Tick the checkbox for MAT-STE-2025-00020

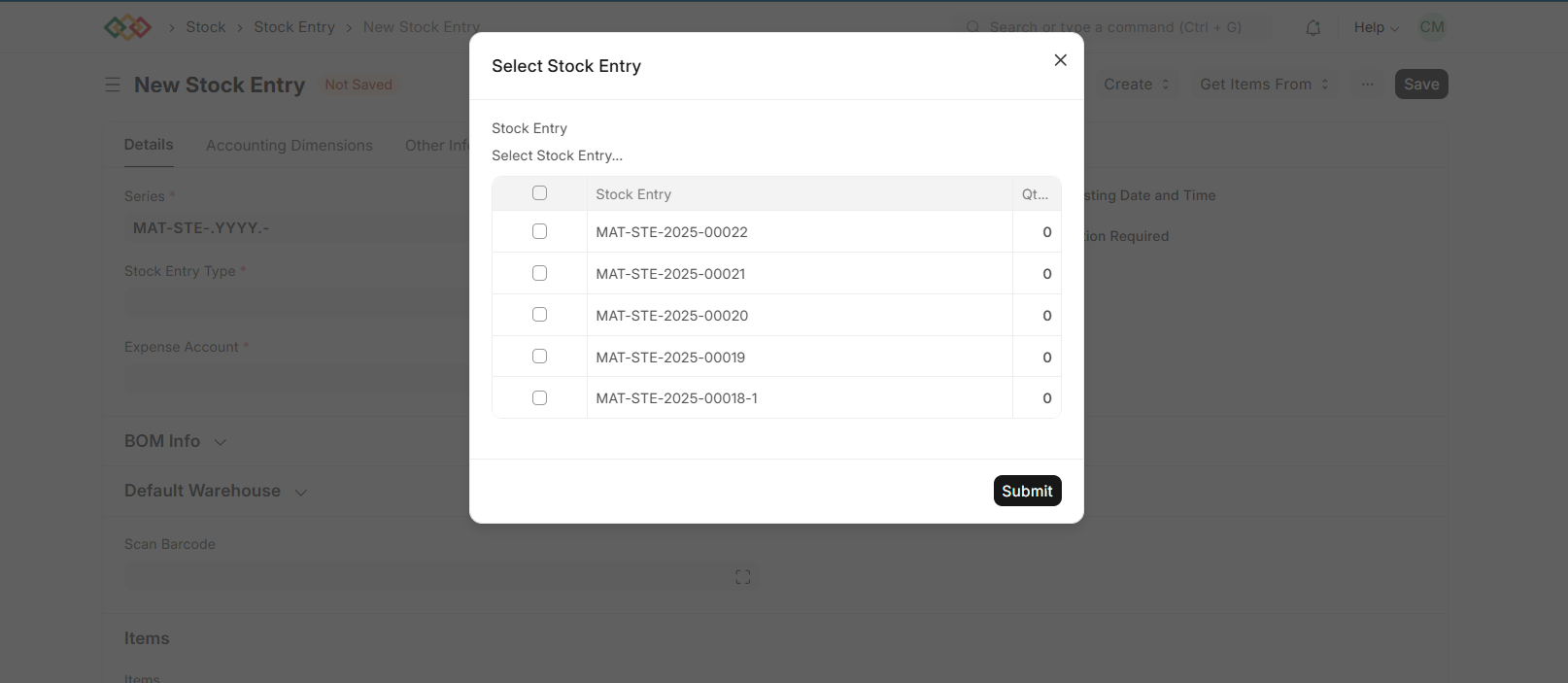click(539, 315)
